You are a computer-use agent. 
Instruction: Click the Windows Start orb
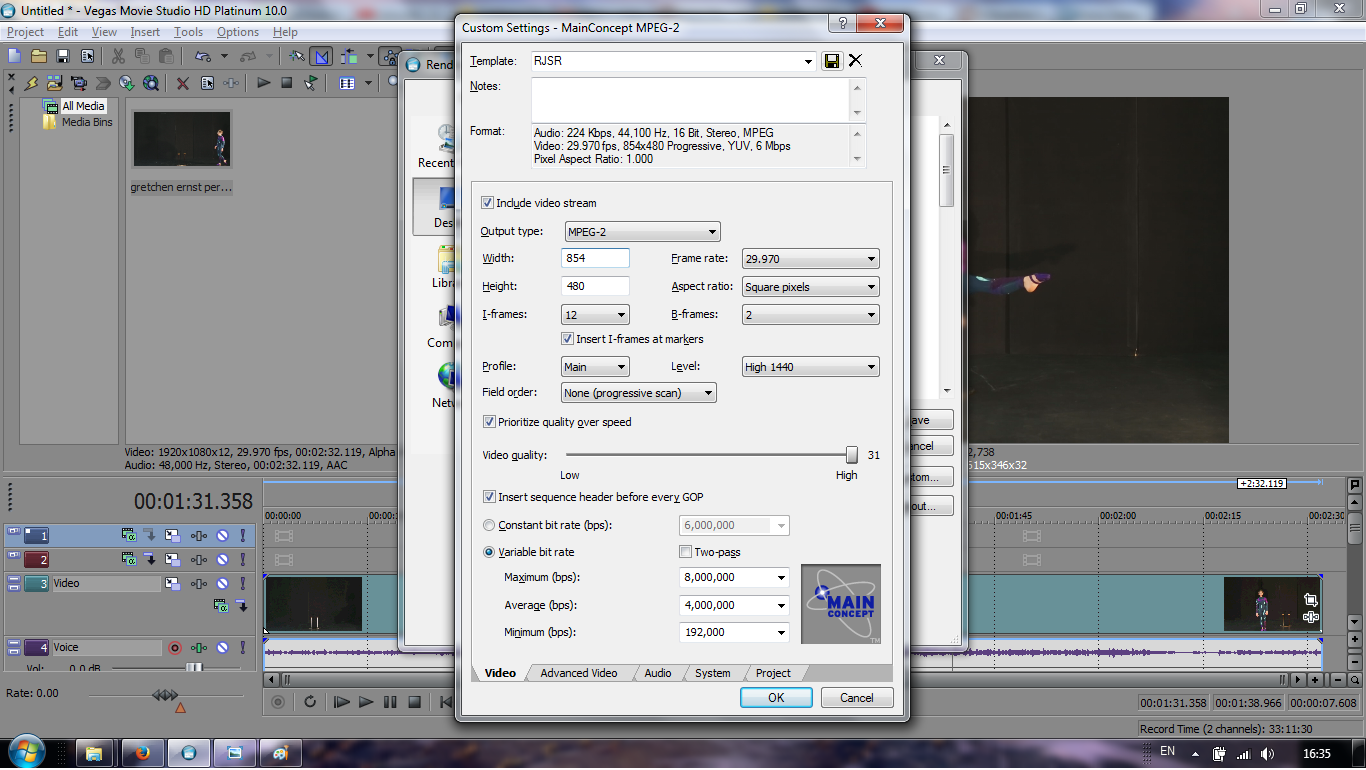pos(26,752)
